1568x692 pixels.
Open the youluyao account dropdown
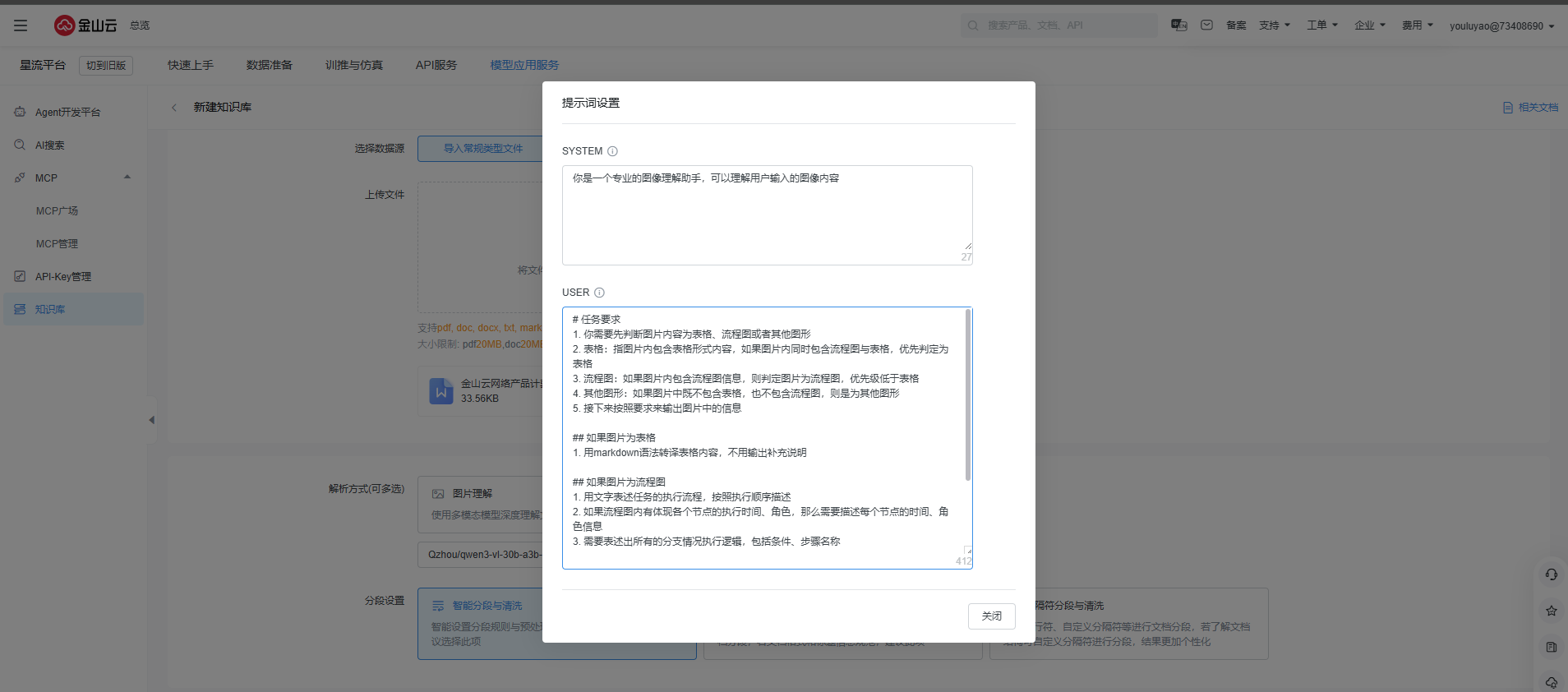point(1501,26)
